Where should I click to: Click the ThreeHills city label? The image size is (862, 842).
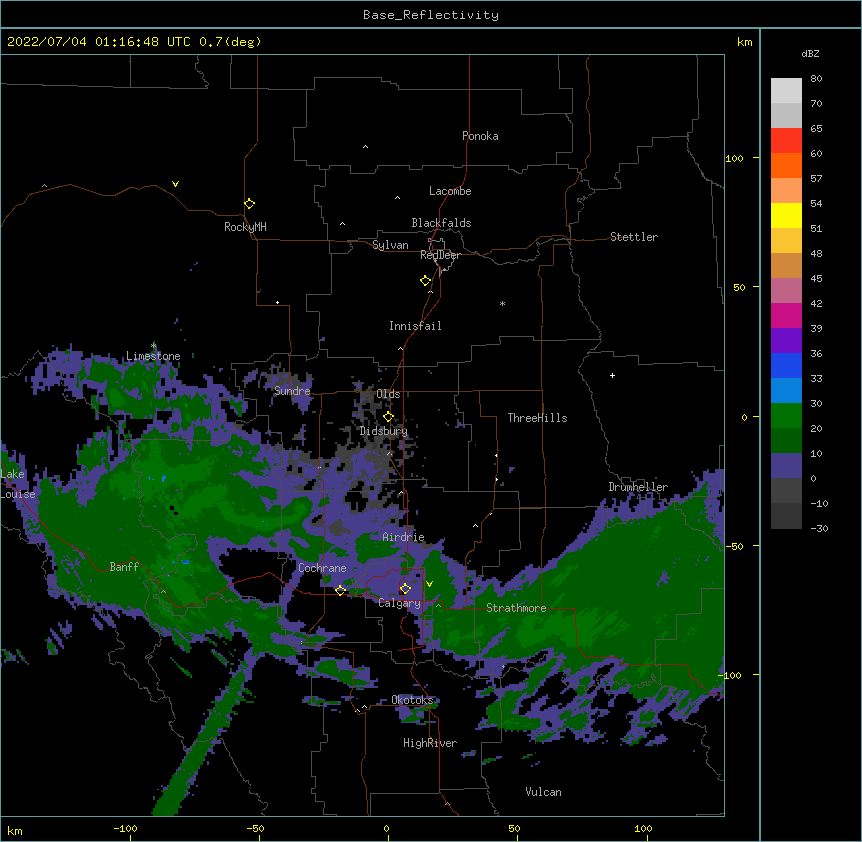537,418
